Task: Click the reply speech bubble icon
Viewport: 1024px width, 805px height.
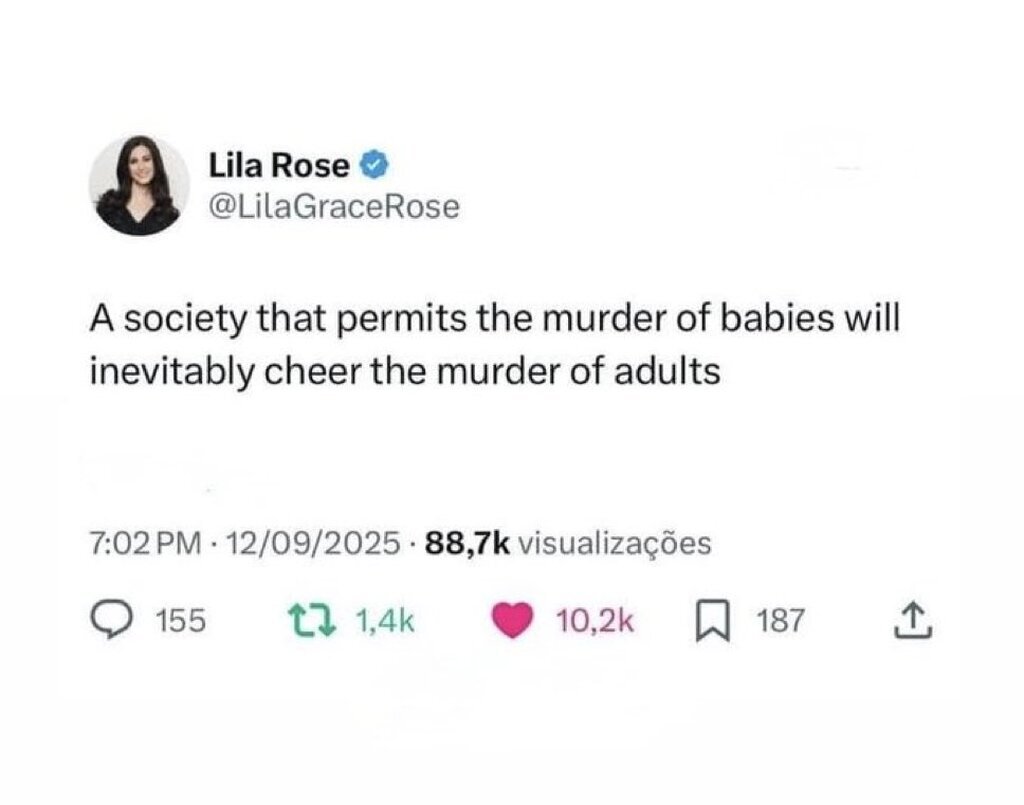Action: 110,620
